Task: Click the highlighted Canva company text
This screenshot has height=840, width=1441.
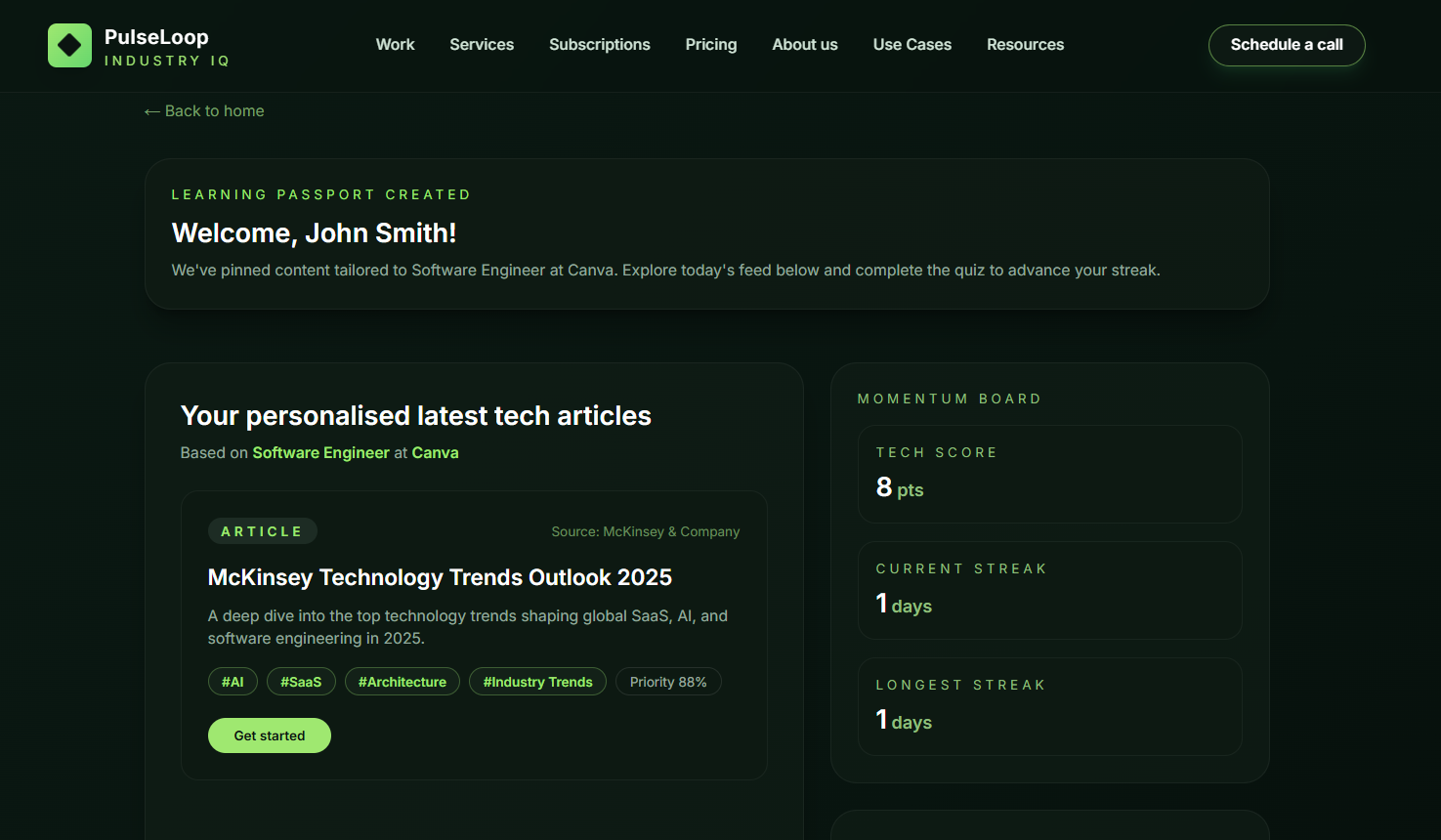Action: tap(436, 453)
